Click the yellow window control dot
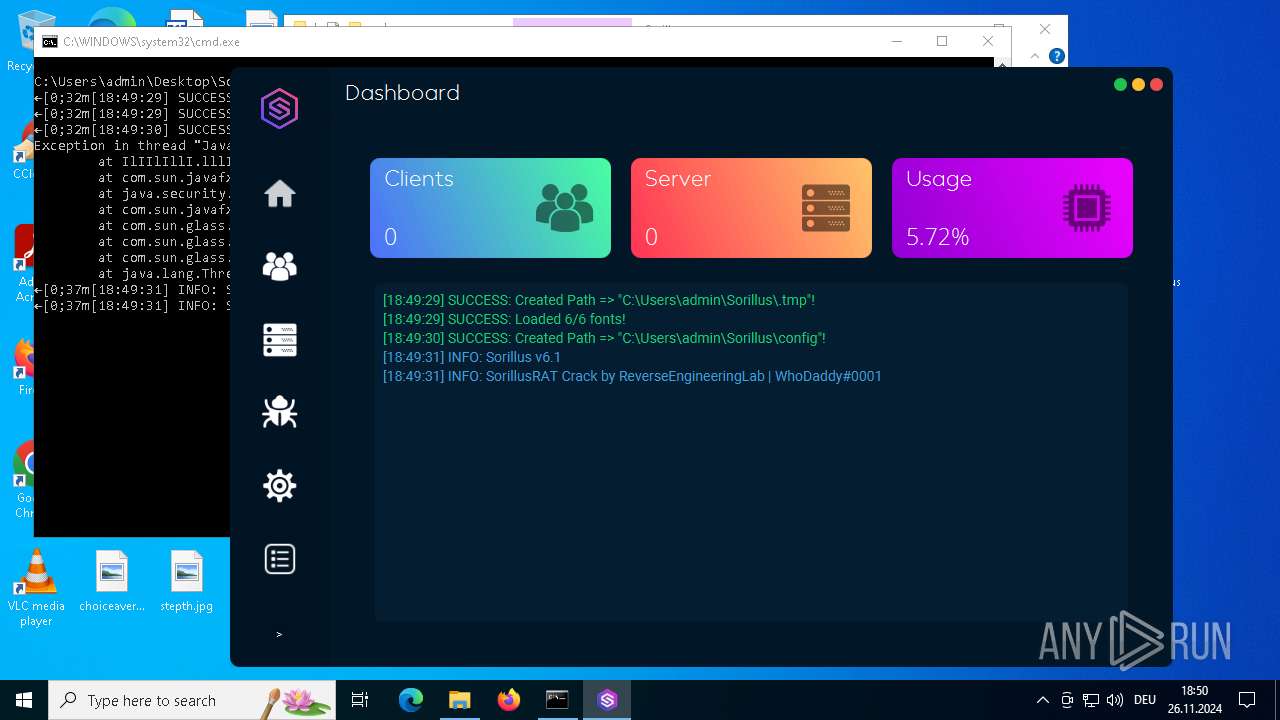 [1138, 85]
